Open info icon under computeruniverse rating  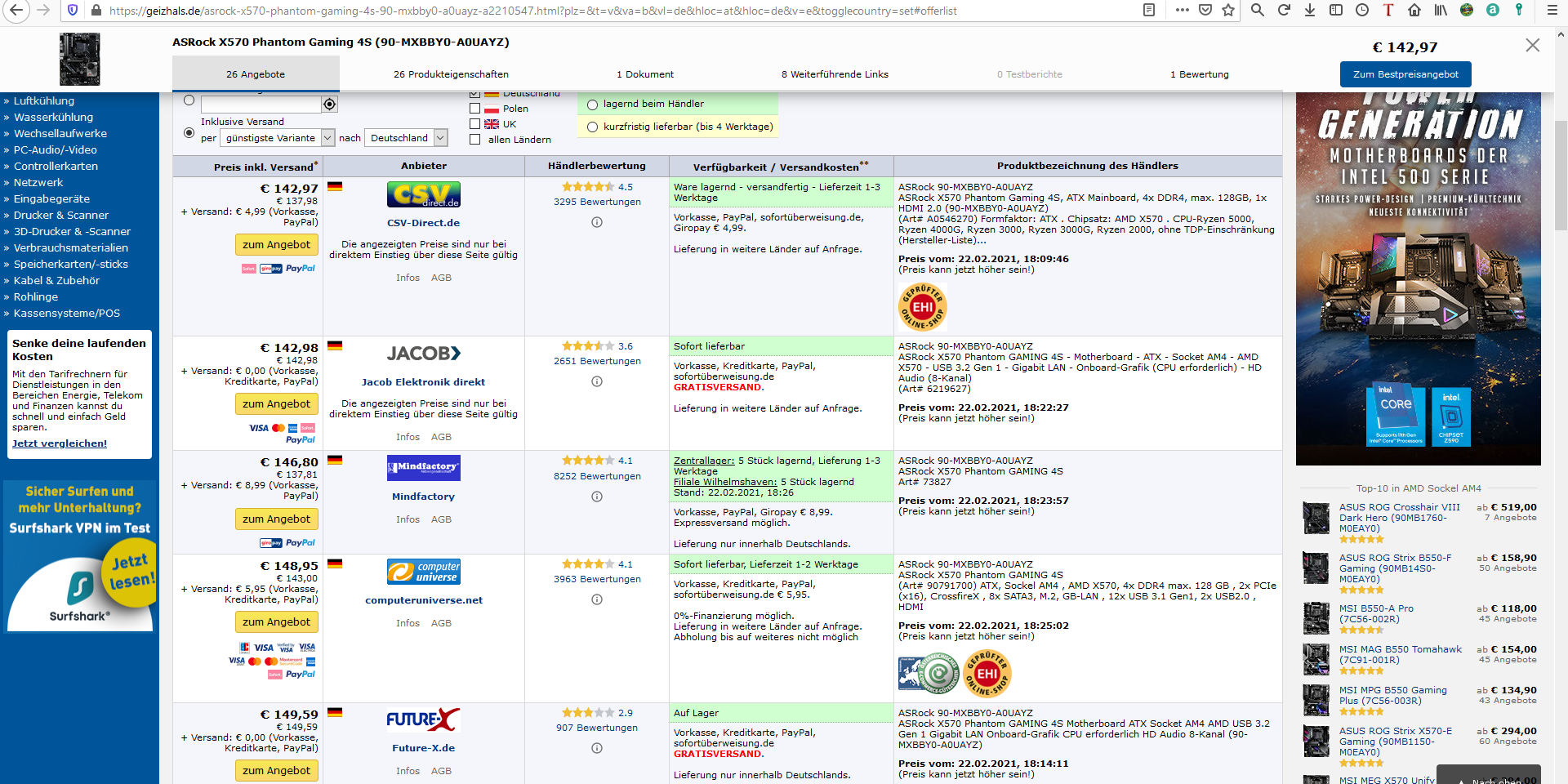pos(597,599)
